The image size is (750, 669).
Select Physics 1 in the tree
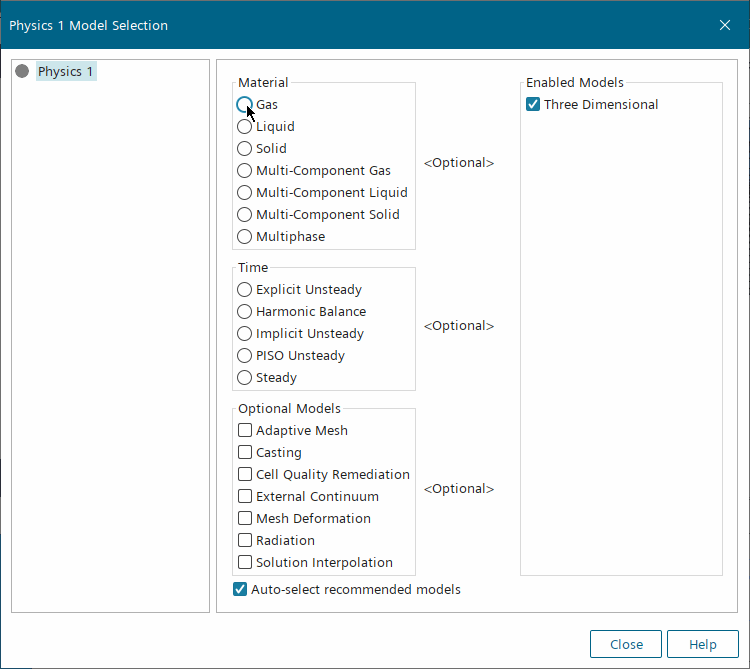(66, 72)
